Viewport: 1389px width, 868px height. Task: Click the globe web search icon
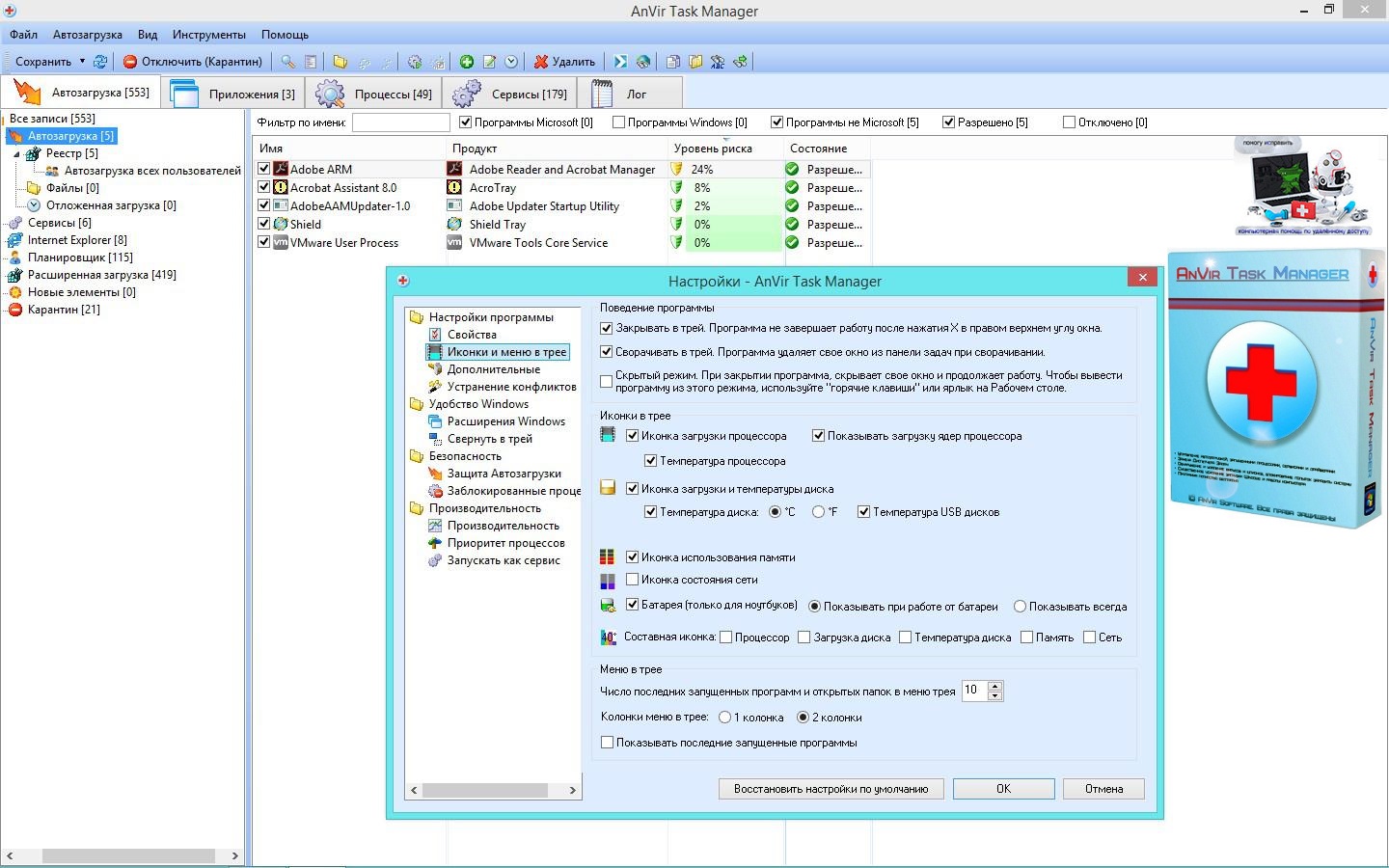pos(643,62)
